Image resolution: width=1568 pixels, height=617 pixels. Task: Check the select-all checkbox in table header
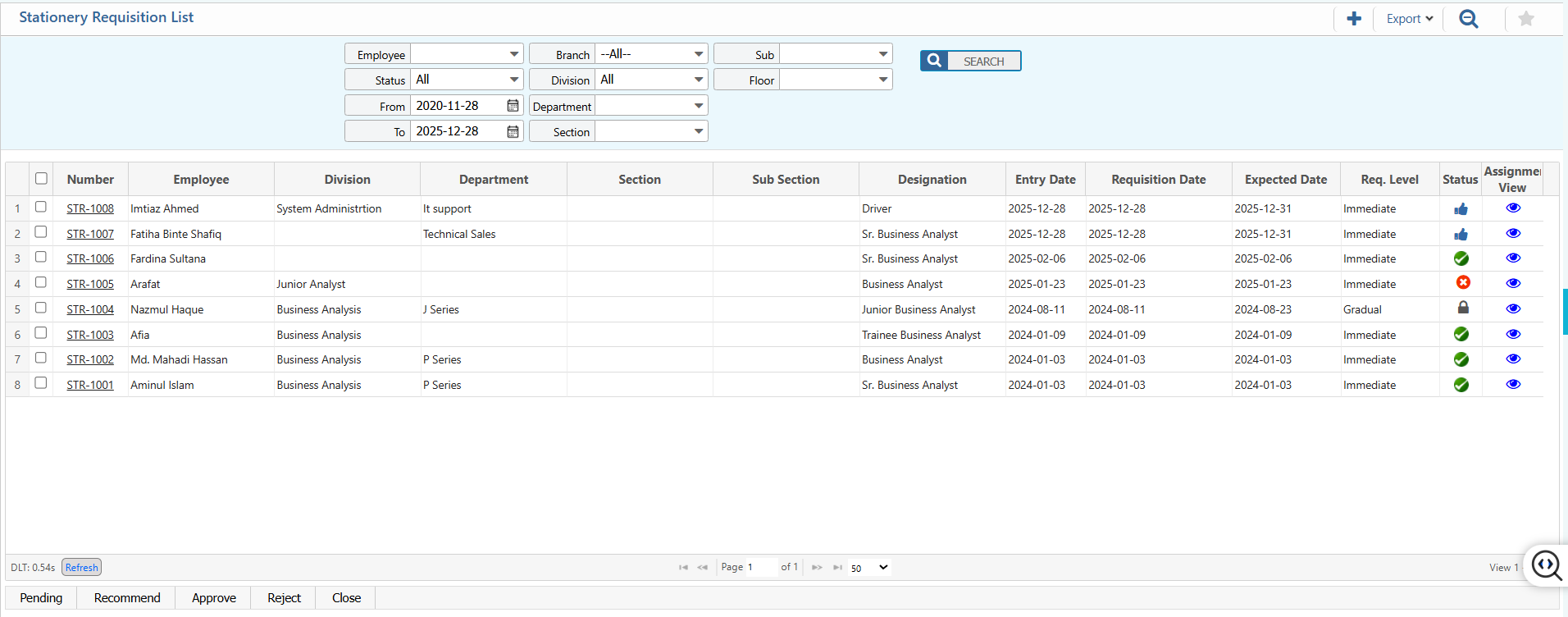tap(41, 179)
